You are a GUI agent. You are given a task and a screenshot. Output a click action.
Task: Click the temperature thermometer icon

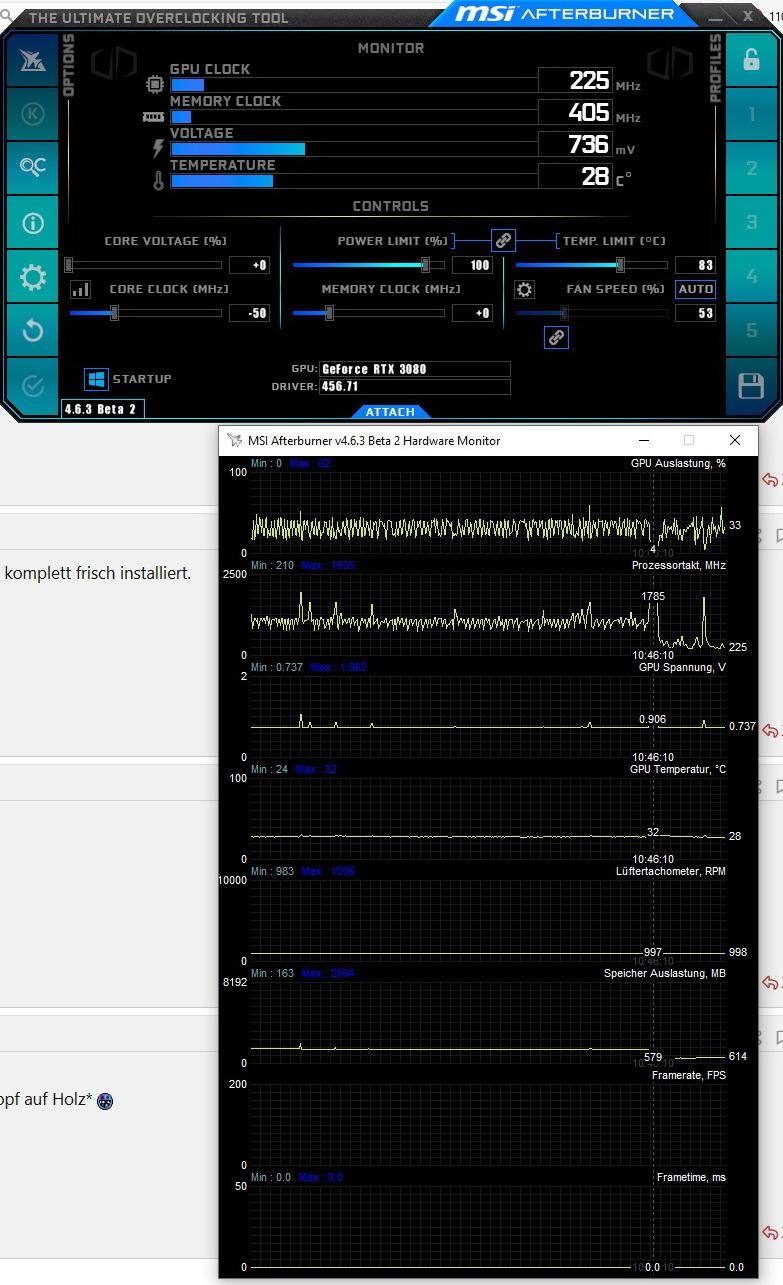tap(157, 181)
